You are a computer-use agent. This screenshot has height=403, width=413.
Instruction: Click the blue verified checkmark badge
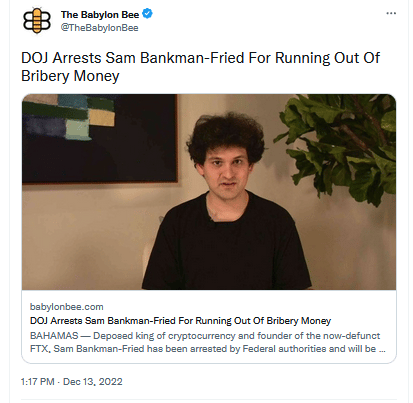[147, 14]
